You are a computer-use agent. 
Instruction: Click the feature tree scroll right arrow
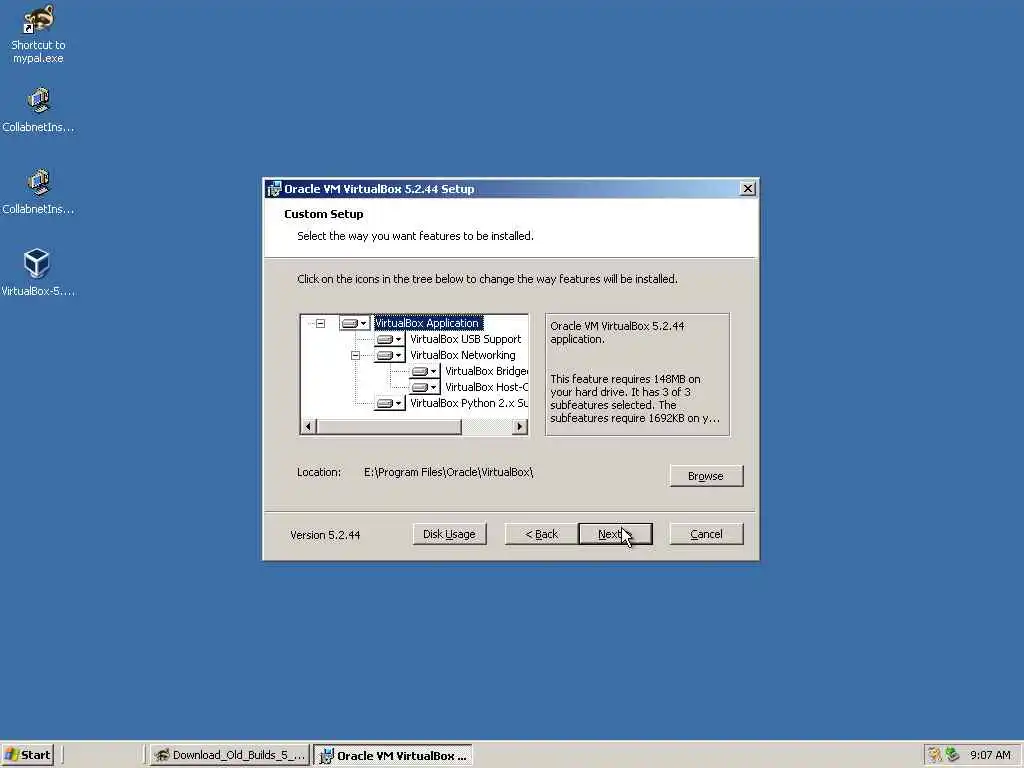coord(520,426)
